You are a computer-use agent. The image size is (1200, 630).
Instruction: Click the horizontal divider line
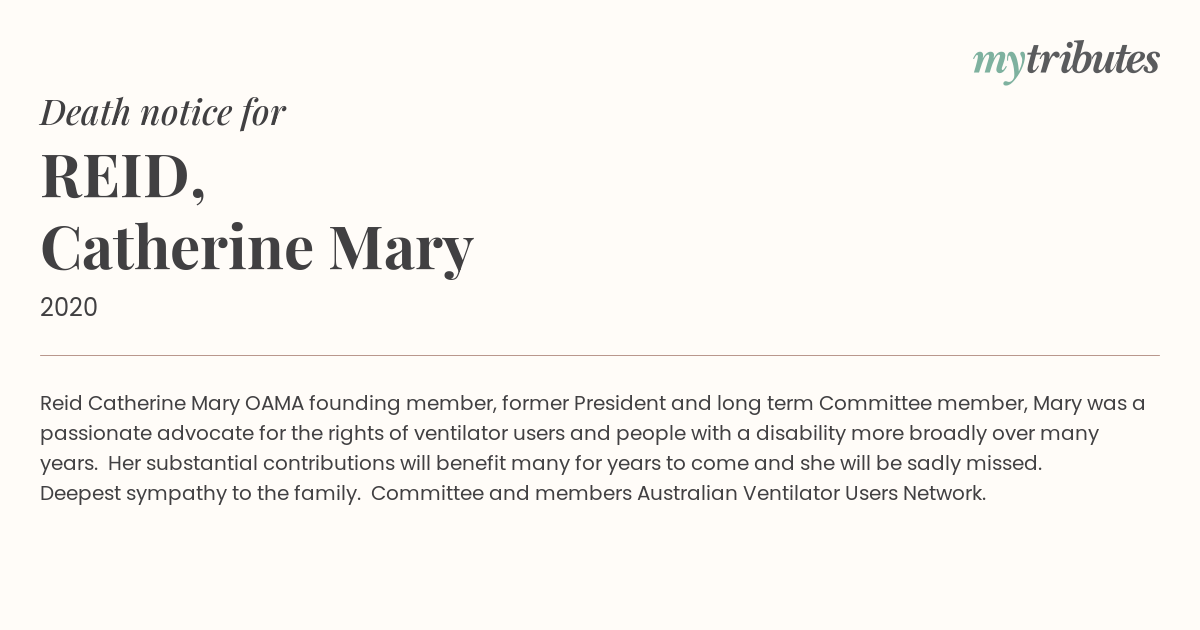600,355
